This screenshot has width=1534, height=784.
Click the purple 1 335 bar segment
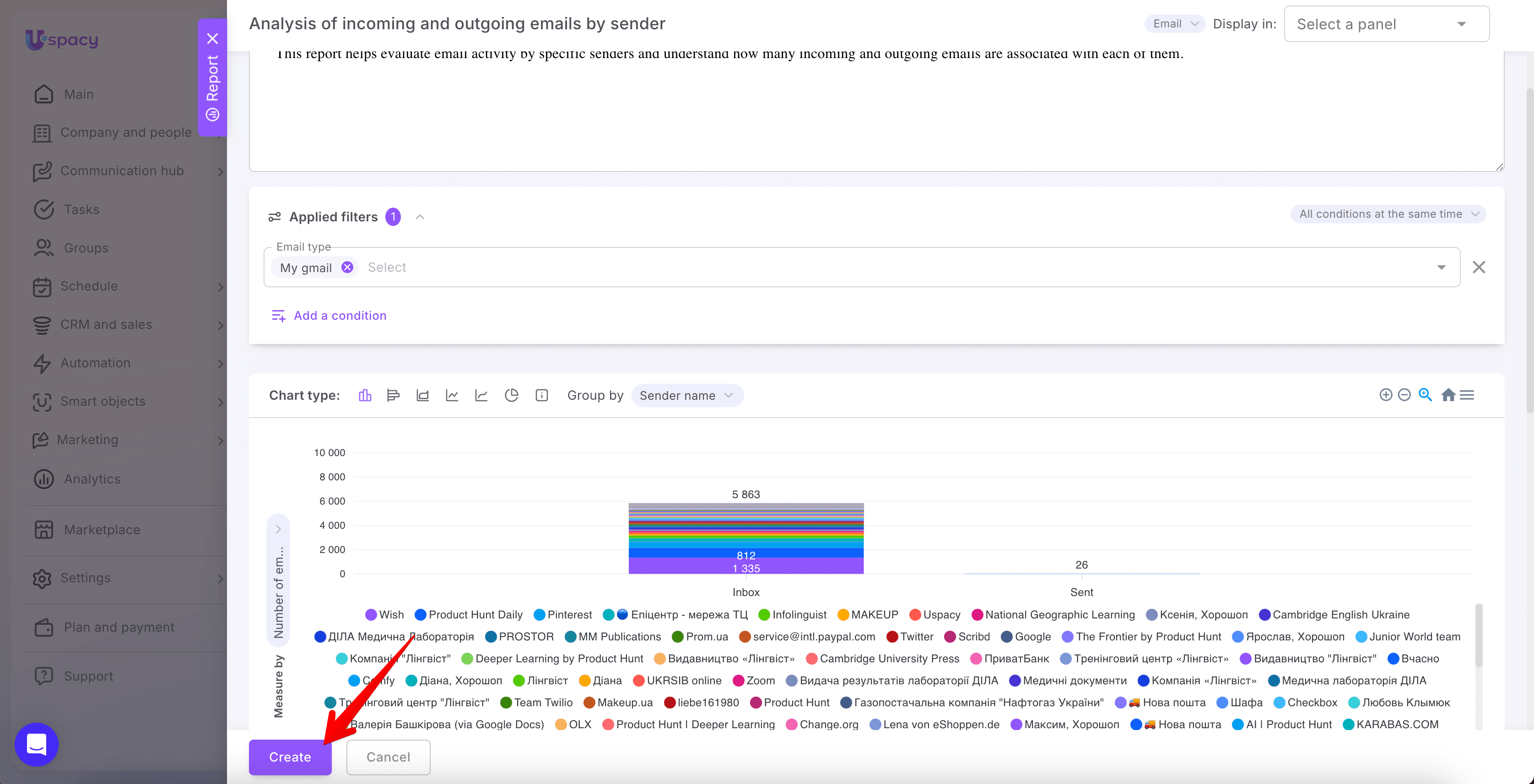point(745,566)
